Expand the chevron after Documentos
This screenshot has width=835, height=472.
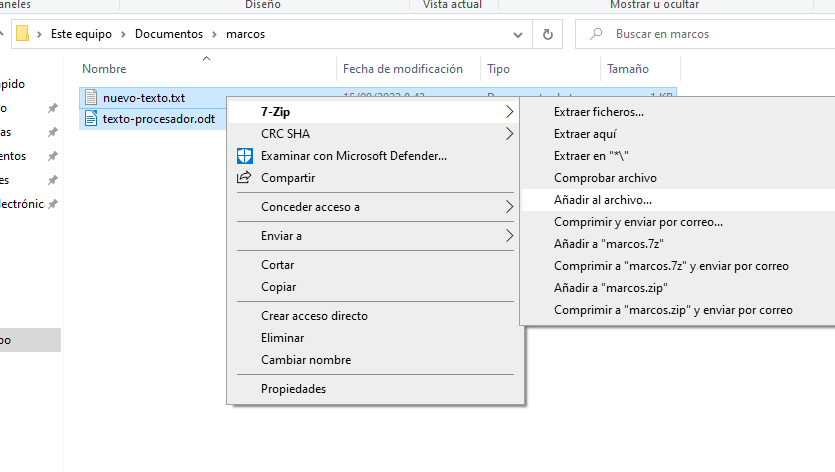pyautogui.click(x=215, y=34)
